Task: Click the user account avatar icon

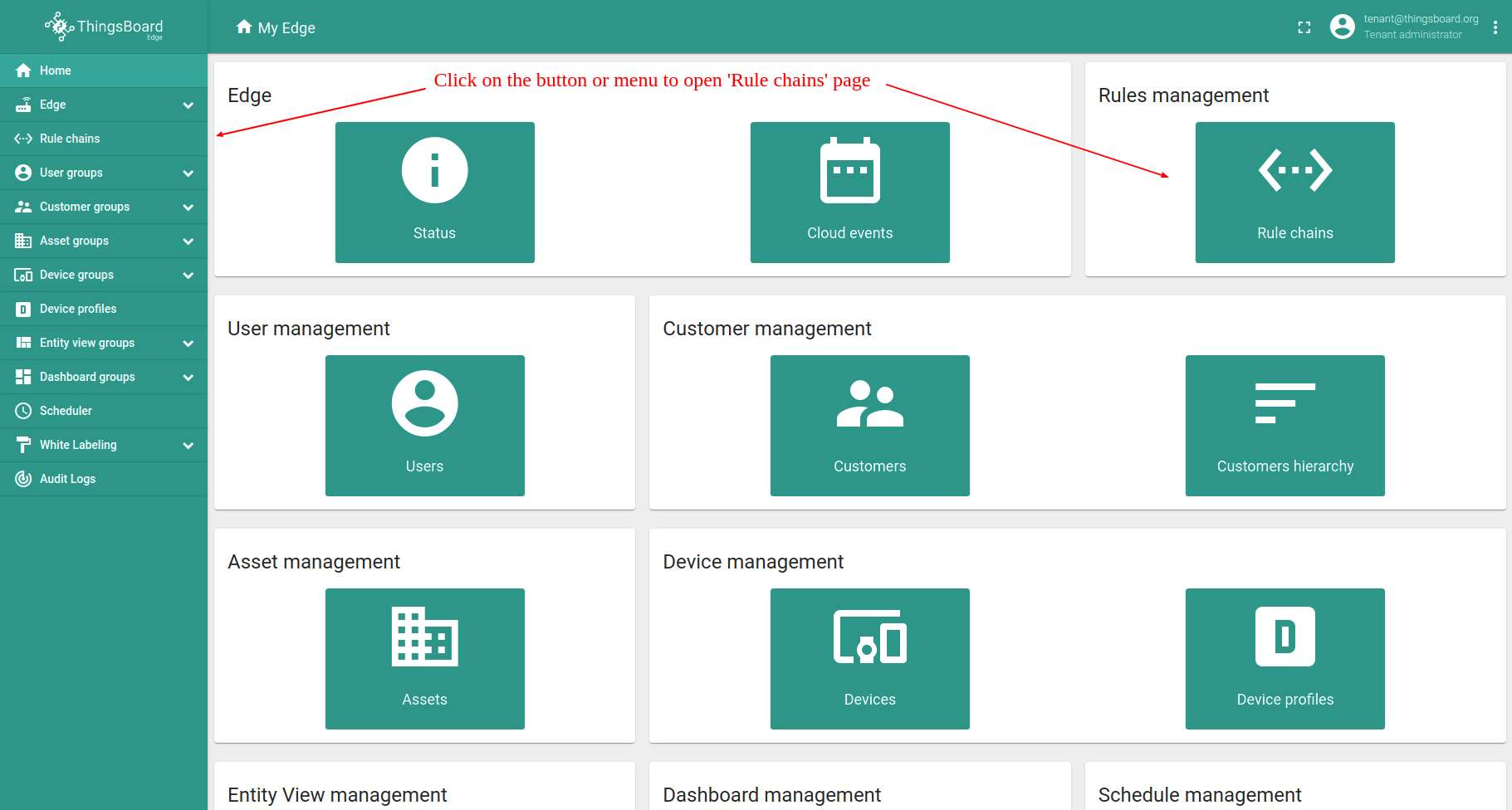Action: click(x=1342, y=27)
